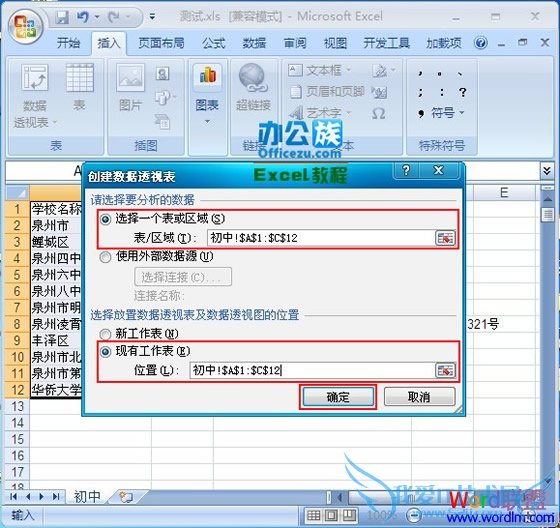Click the Shapes icon in 插图 group
This screenshot has width=560, height=528.
pyautogui.click(x=163, y=98)
